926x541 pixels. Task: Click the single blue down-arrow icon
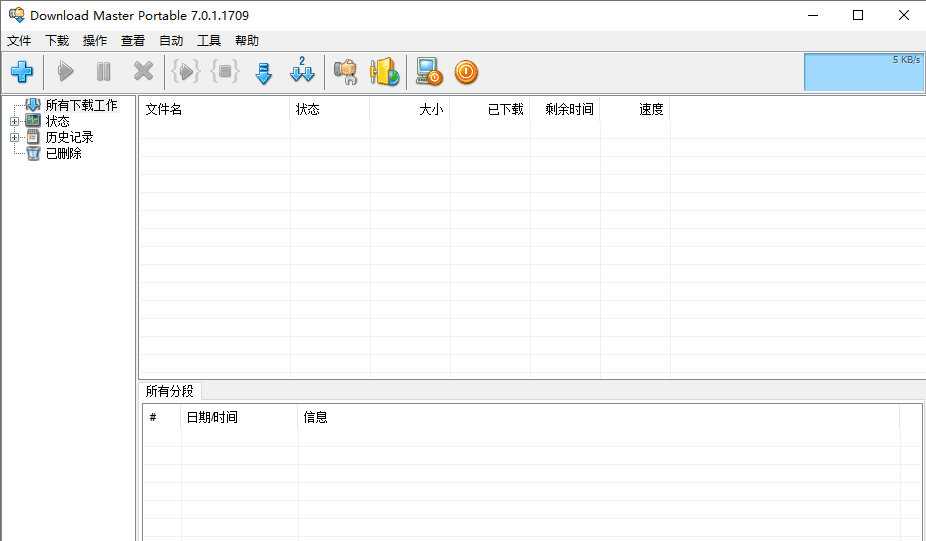pos(264,72)
